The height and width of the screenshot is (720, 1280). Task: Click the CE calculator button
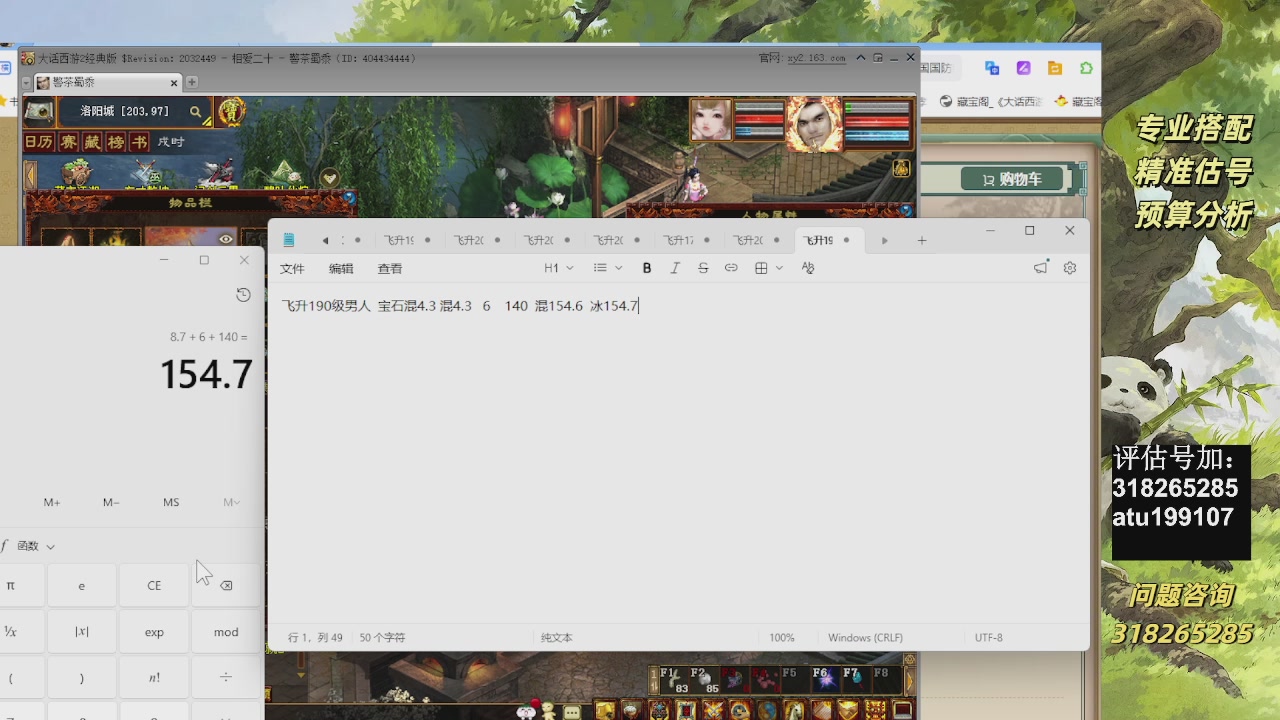click(154, 585)
